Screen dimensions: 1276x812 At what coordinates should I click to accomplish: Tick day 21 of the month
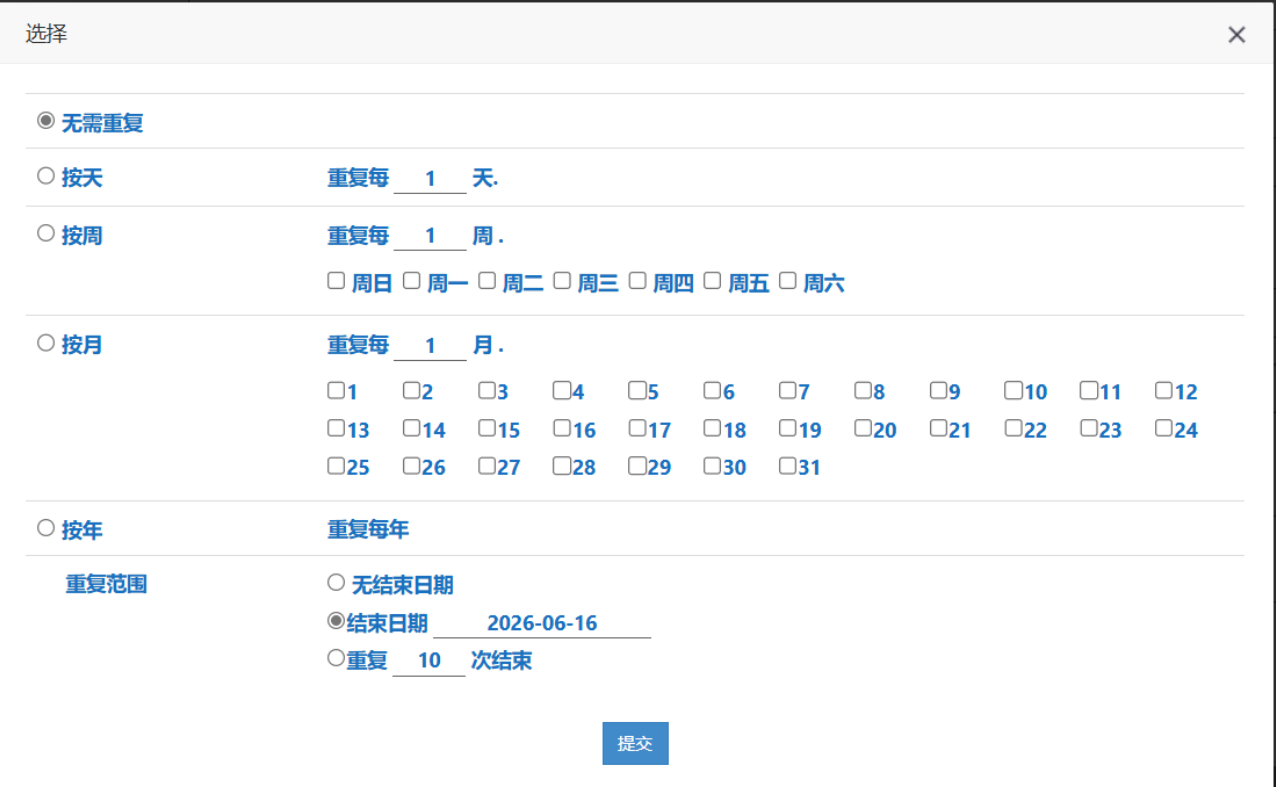pos(938,428)
